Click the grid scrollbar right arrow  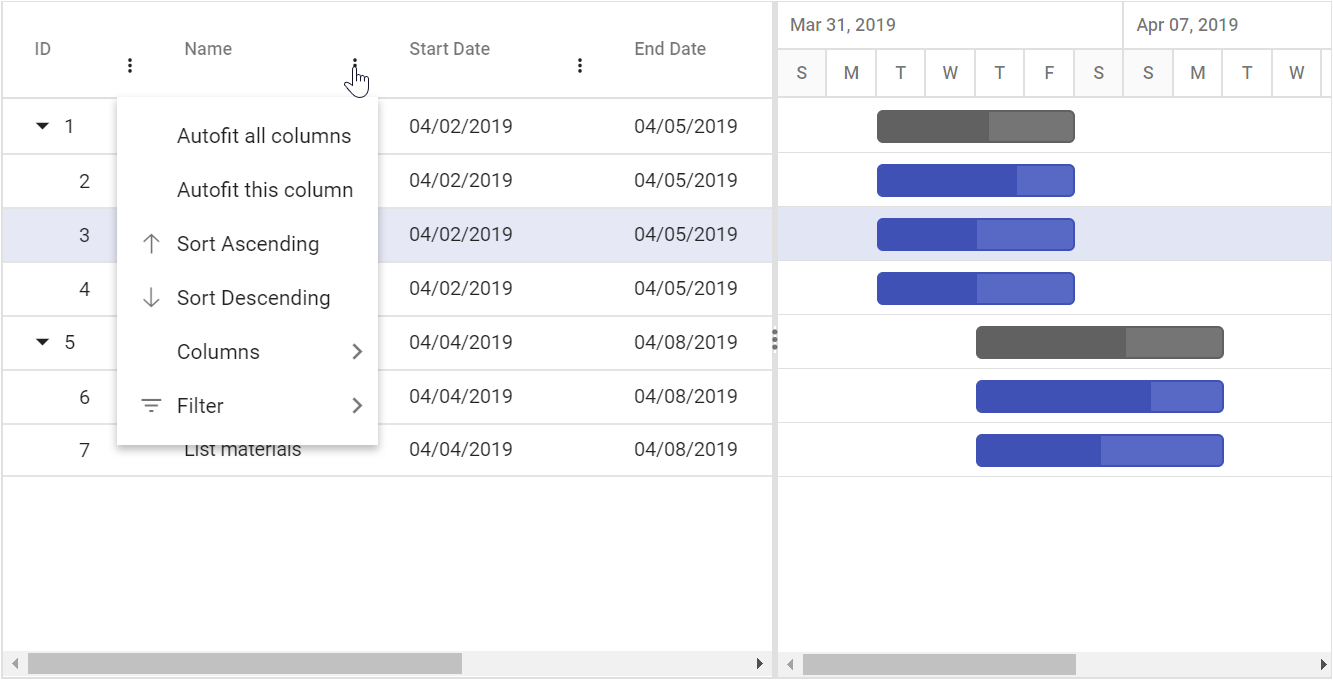(760, 664)
